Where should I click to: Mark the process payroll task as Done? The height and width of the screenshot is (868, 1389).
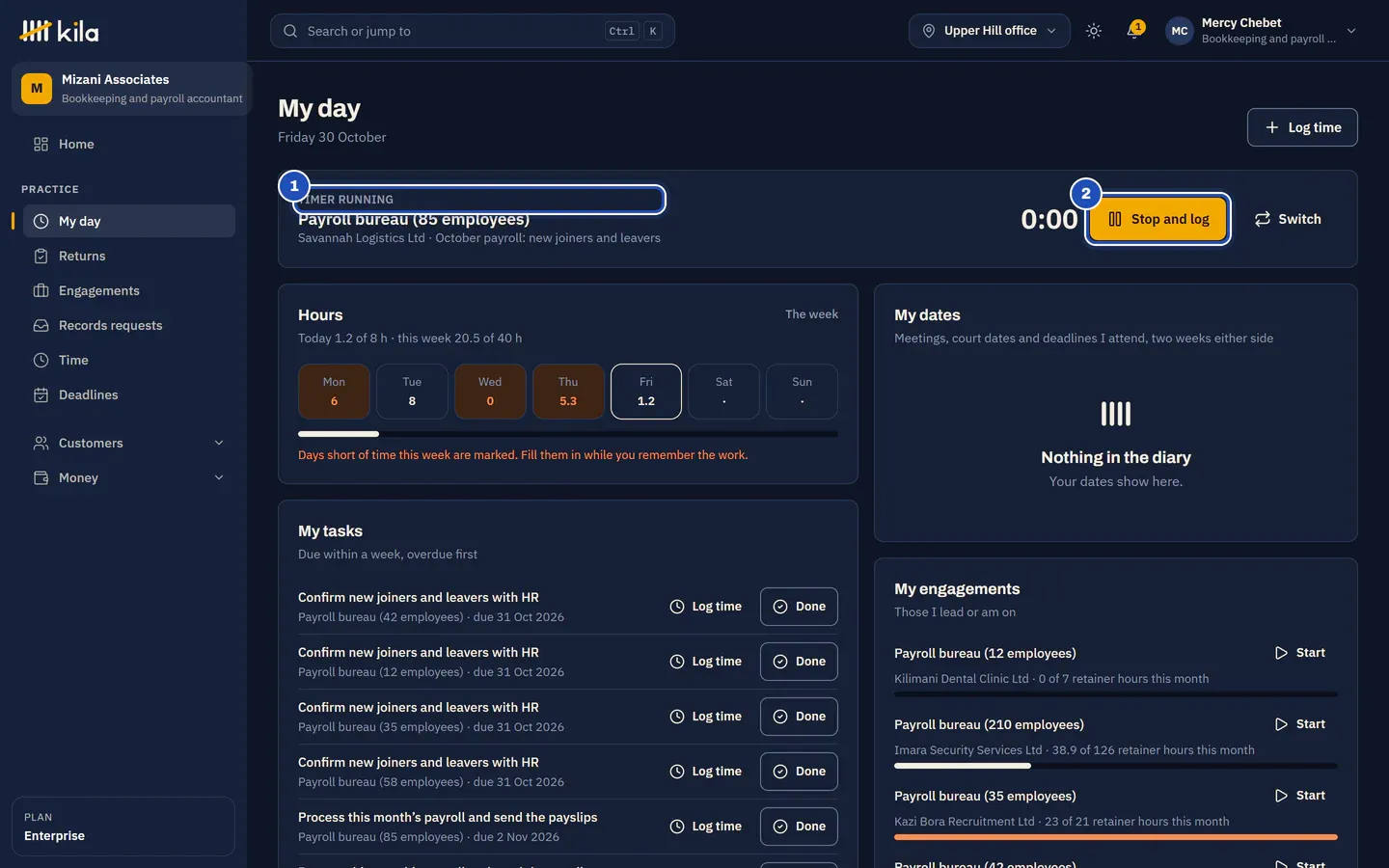pyautogui.click(x=799, y=827)
